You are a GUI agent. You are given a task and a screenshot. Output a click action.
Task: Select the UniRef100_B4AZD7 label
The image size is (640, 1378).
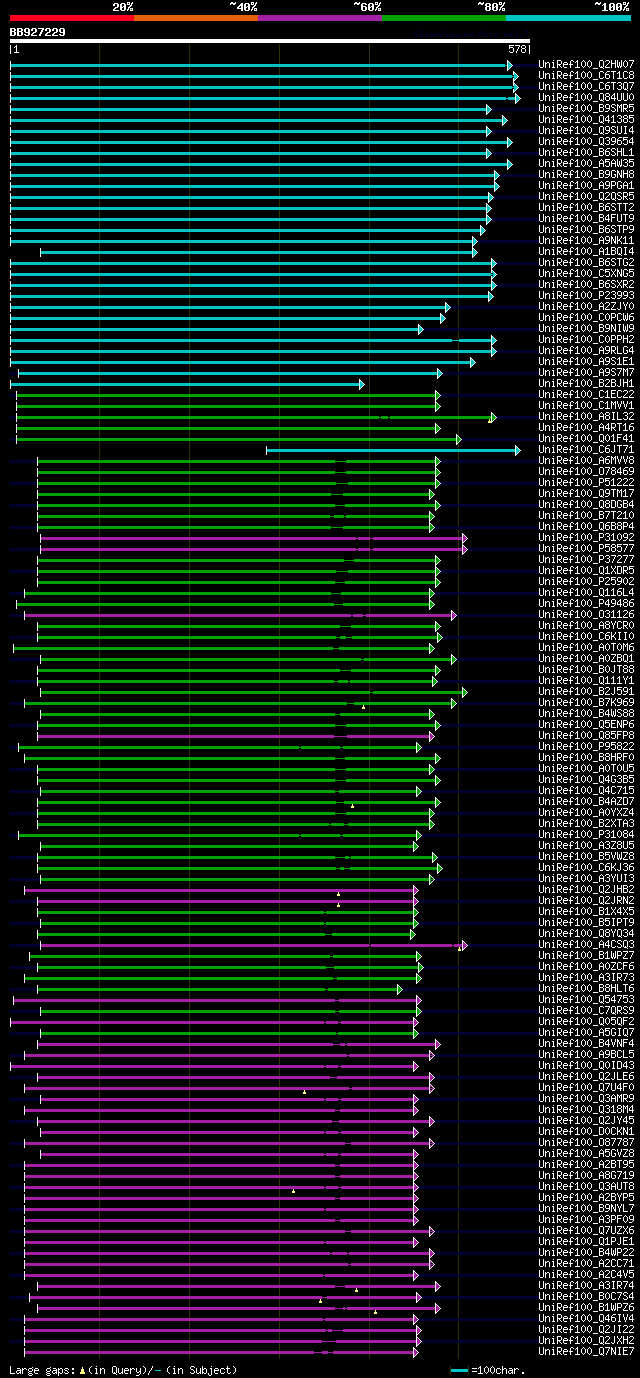coord(586,801)
